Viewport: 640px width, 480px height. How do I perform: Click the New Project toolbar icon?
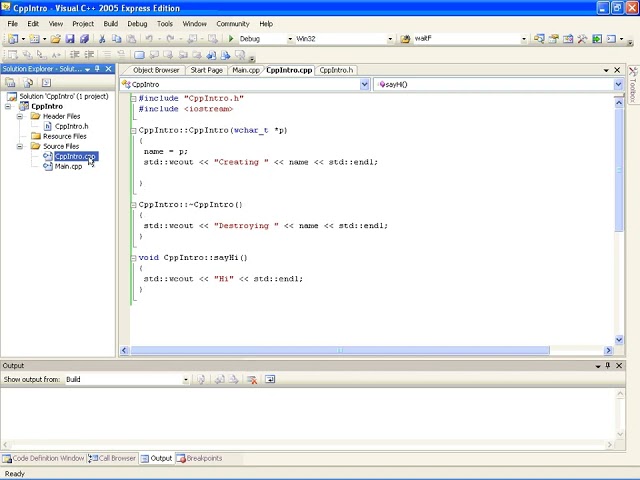13,39
